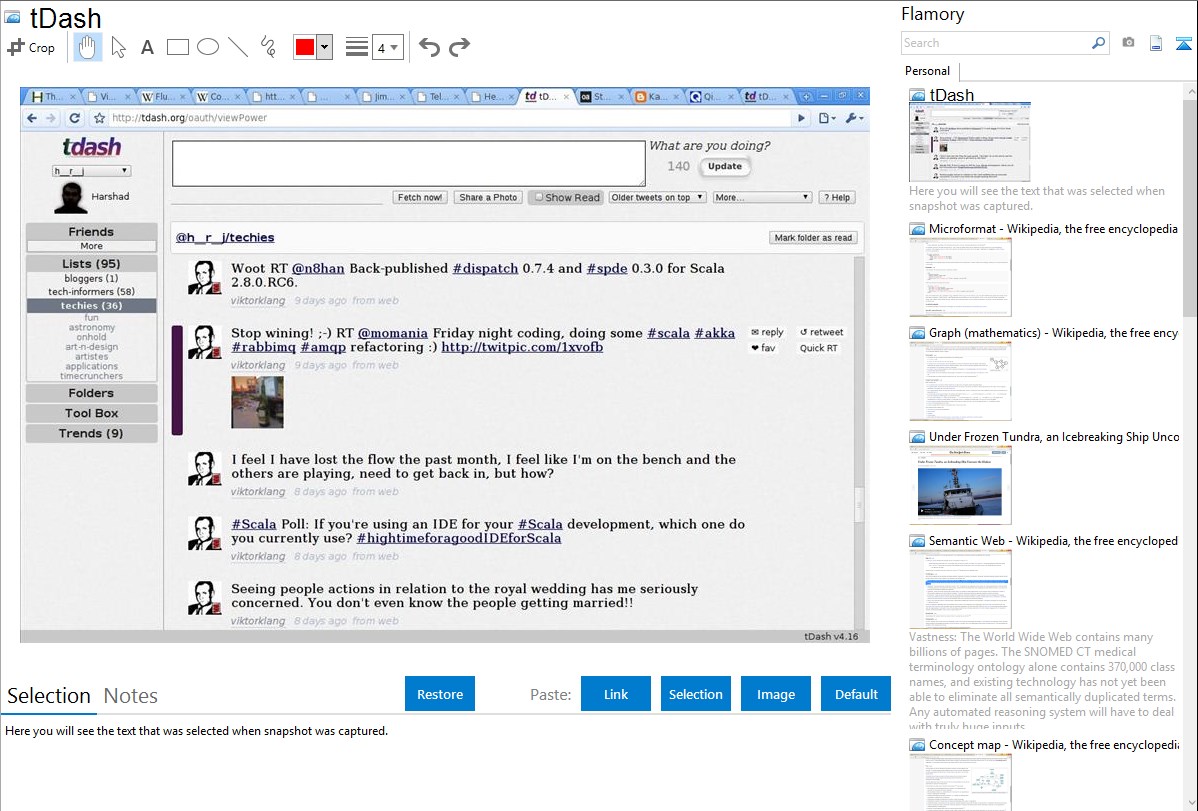This screenshot has width=1198, height=811.
Task: Pick the ellipse shape tool
Action: pos(208,47)
